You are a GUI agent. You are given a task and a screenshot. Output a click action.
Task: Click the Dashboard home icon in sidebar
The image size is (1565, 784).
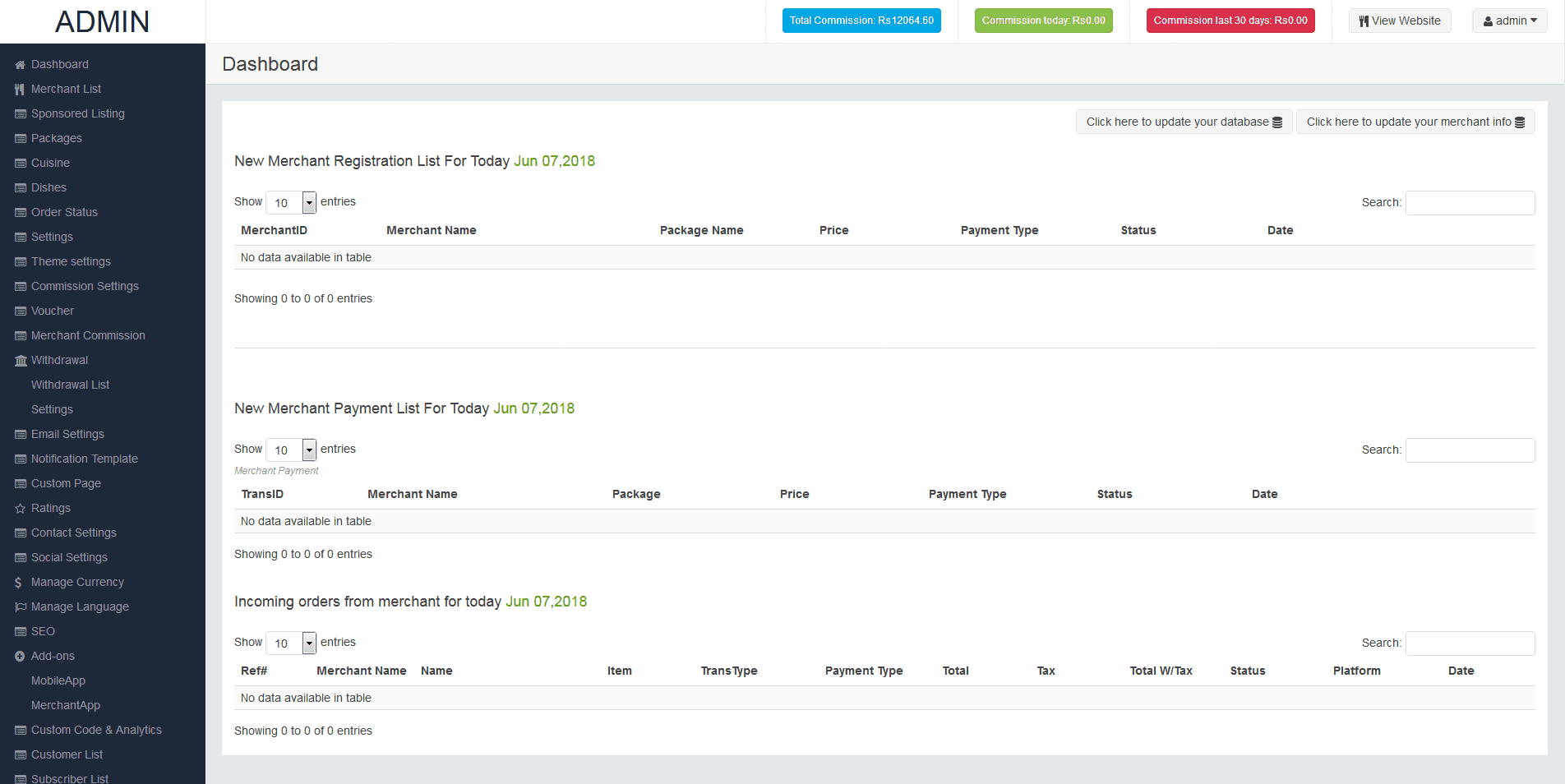point(20,65)
